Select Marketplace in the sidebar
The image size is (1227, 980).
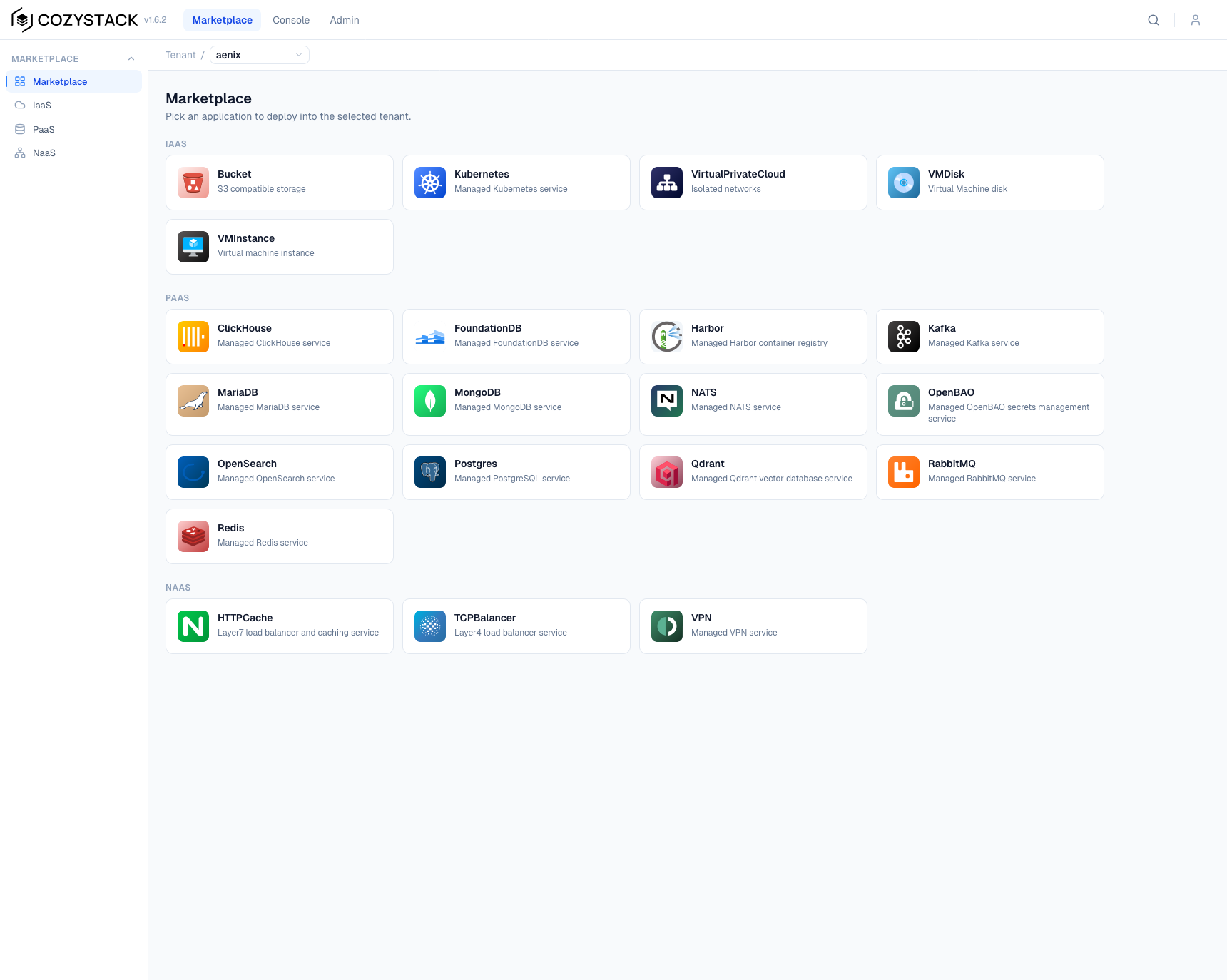(x=74, y=81)
